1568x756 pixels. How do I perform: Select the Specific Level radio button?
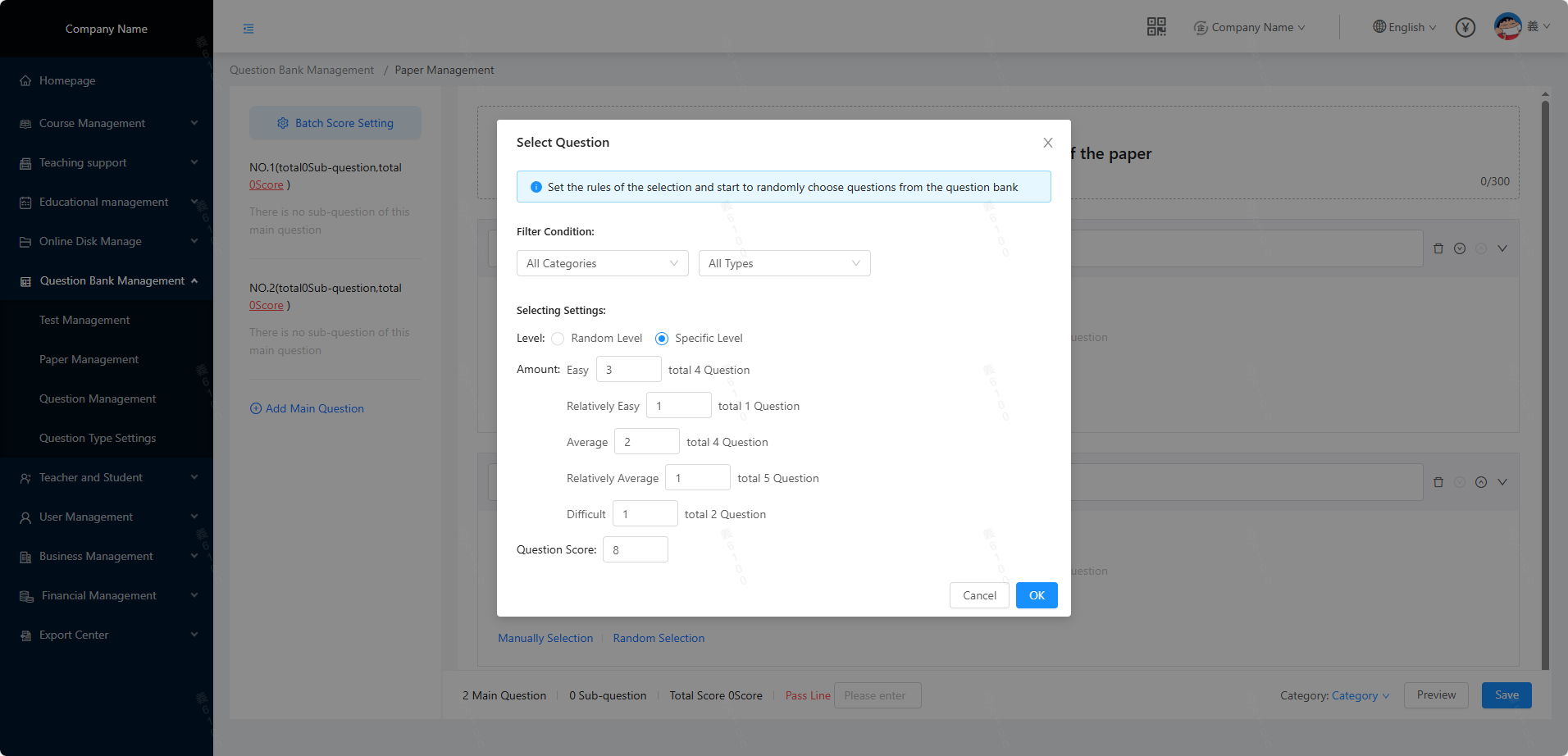[662, 339]
